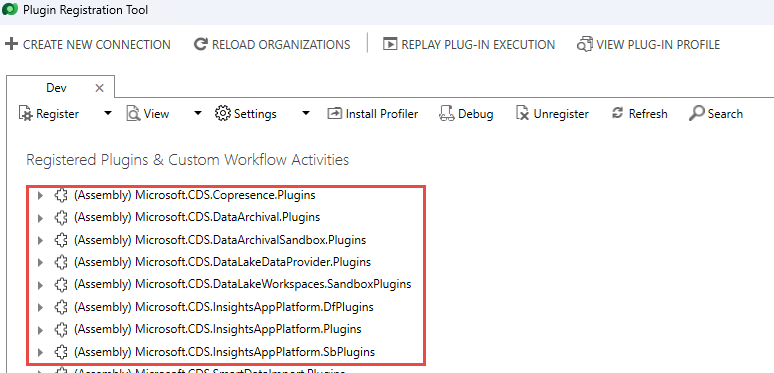
Task: Expand Microsoft.CDS.InsightsAppPlatform.SbPlugins assembly
Action: point(40,352)
